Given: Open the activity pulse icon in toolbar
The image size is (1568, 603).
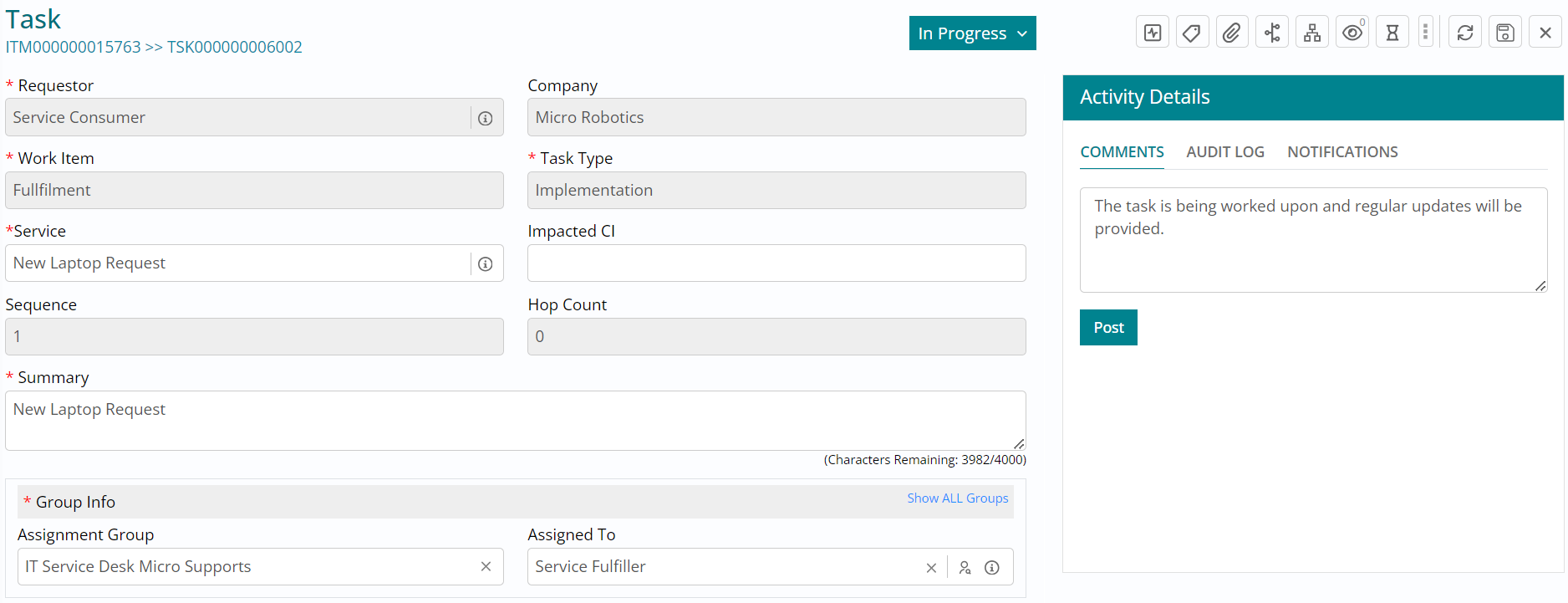Looking at the screenshot, I should (1153, 33).
